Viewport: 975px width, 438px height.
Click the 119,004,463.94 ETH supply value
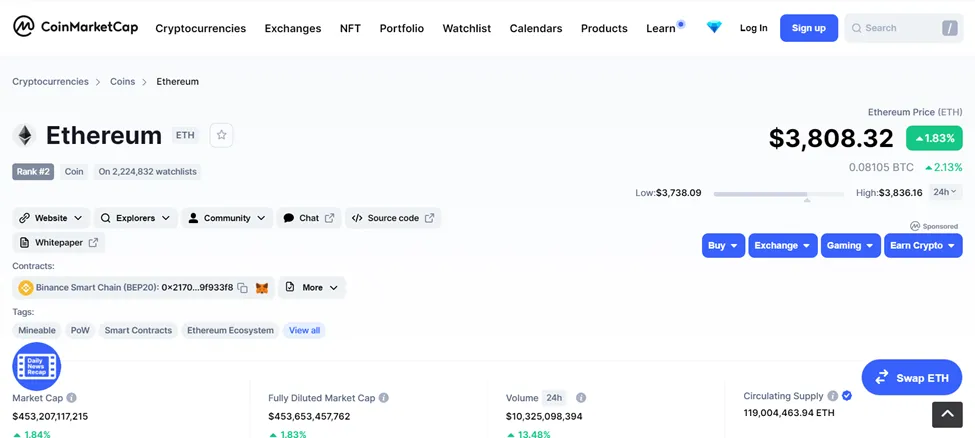coord(789,412)
